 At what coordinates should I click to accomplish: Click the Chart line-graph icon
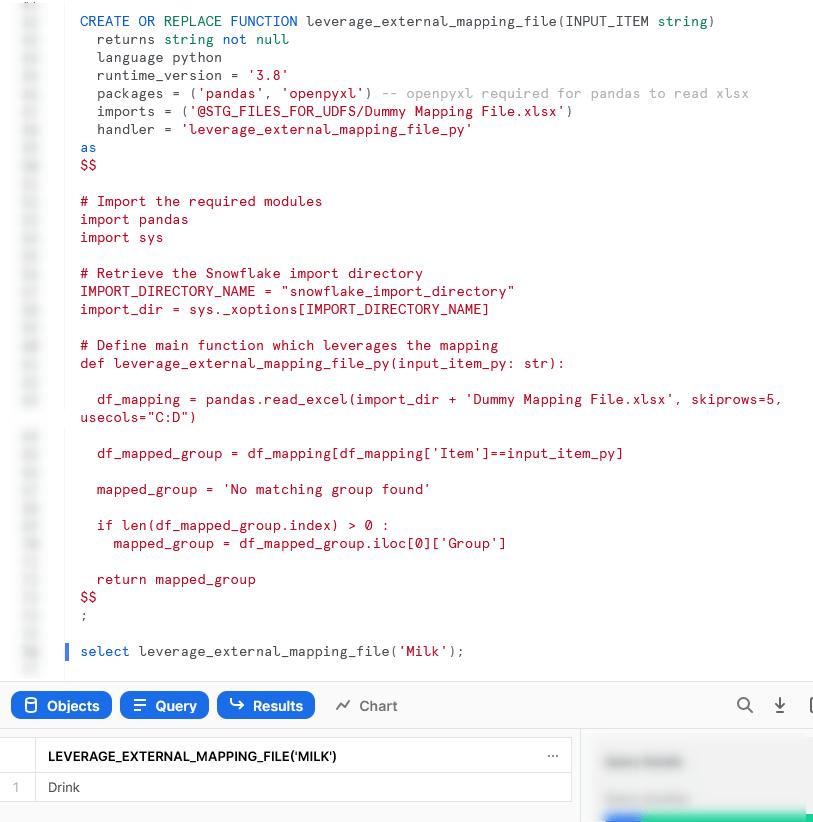coord(344,706)
